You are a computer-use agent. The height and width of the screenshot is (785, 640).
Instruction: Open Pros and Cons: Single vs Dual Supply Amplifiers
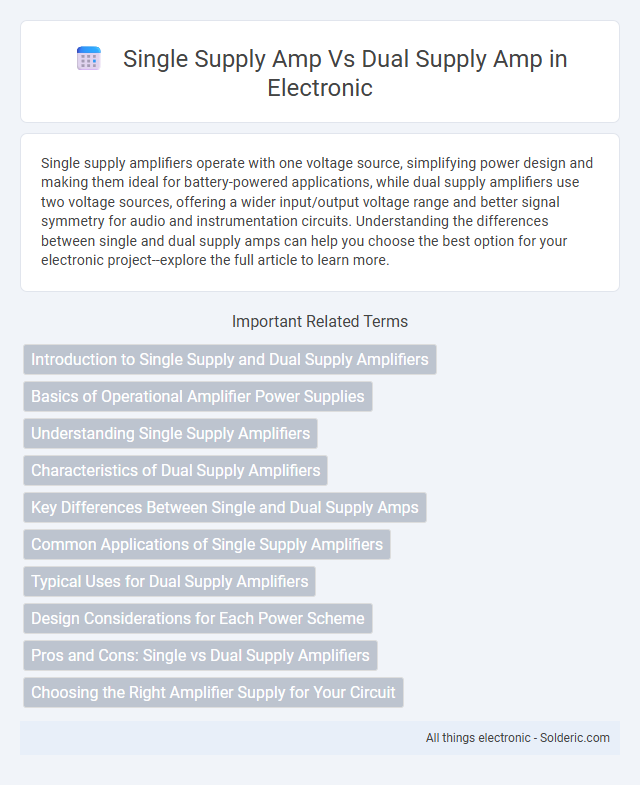click(200, 656)
